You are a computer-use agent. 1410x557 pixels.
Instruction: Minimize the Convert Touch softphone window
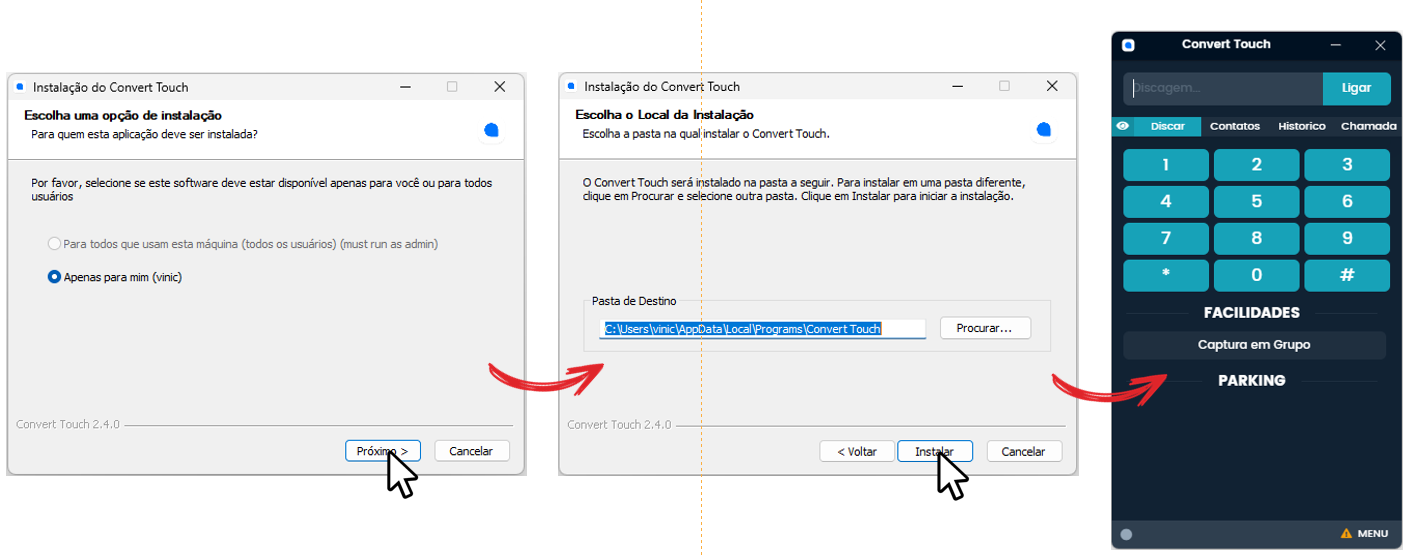[1336, 45]
